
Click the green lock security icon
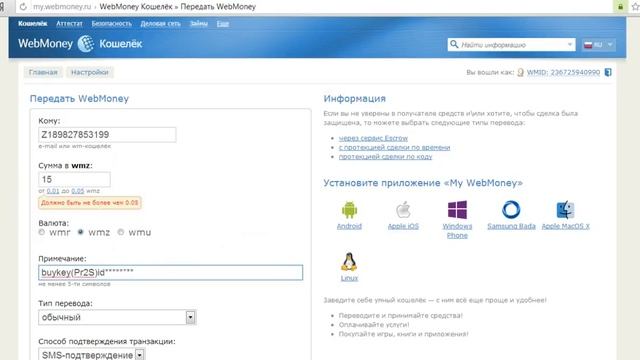tap(620, 7)
